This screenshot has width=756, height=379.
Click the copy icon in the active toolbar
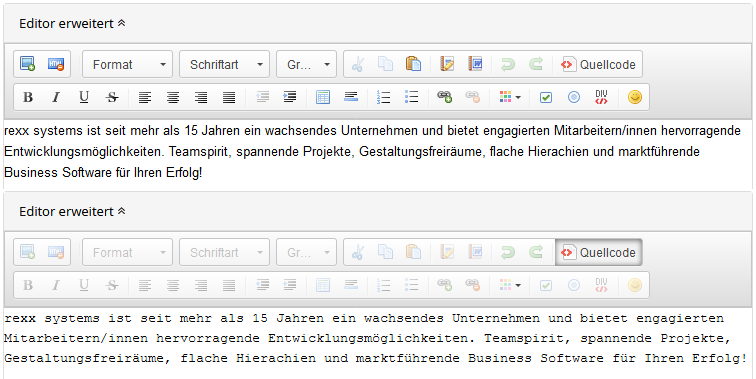click(x=385, y=64)
